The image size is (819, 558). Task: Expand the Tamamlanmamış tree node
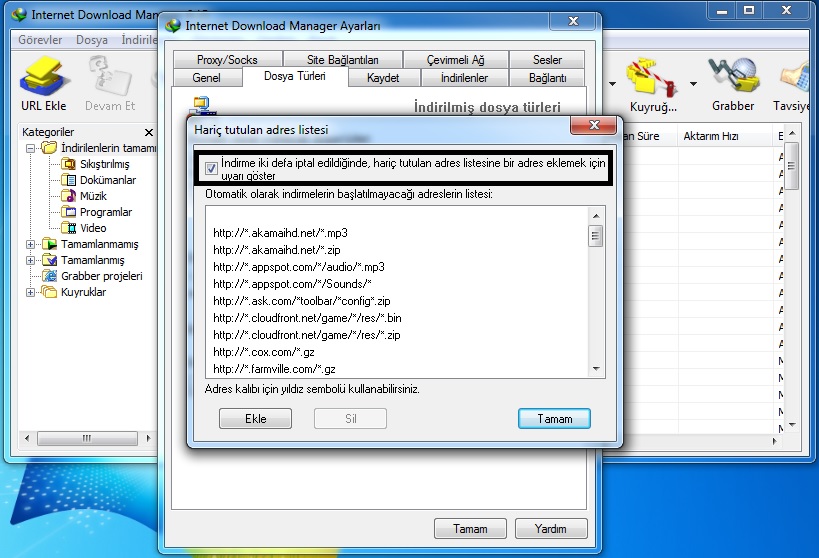[31, 244]
